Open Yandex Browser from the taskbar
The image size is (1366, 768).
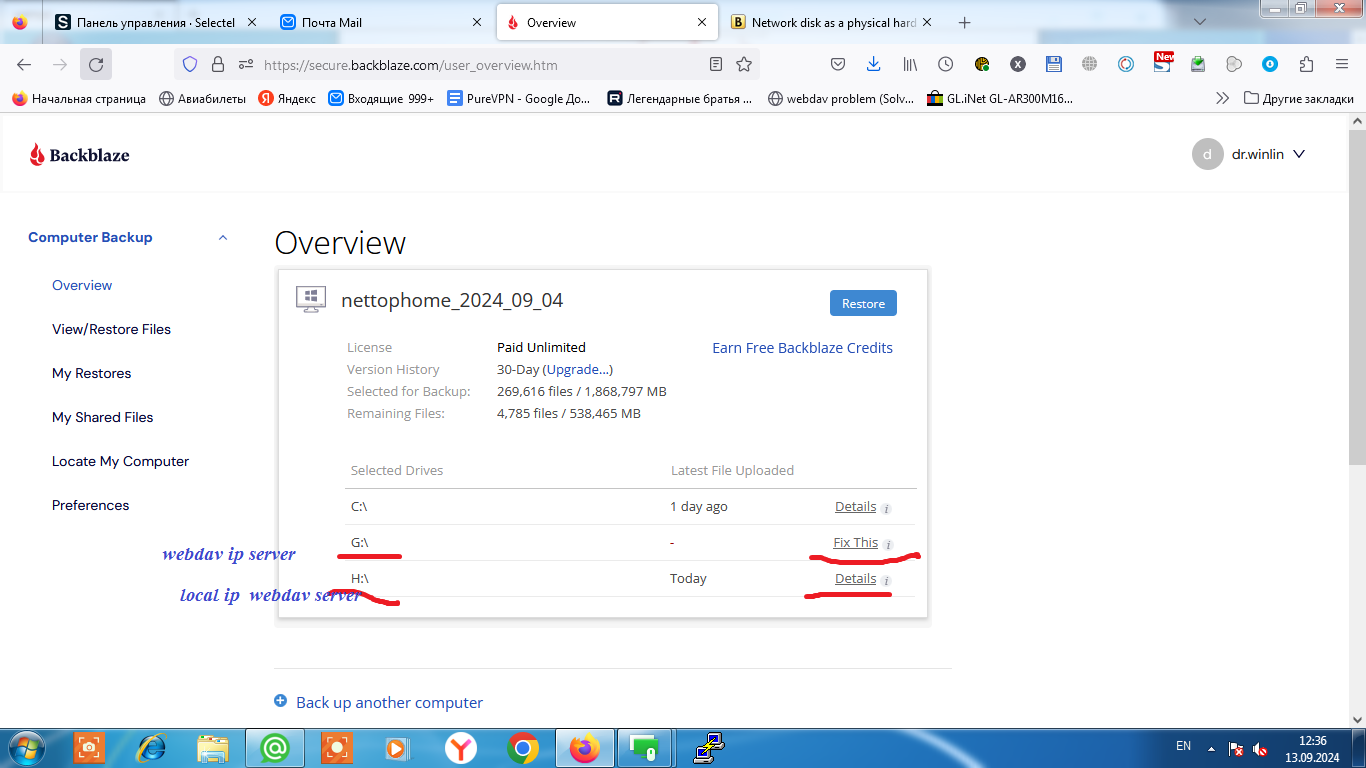(461, 747)
